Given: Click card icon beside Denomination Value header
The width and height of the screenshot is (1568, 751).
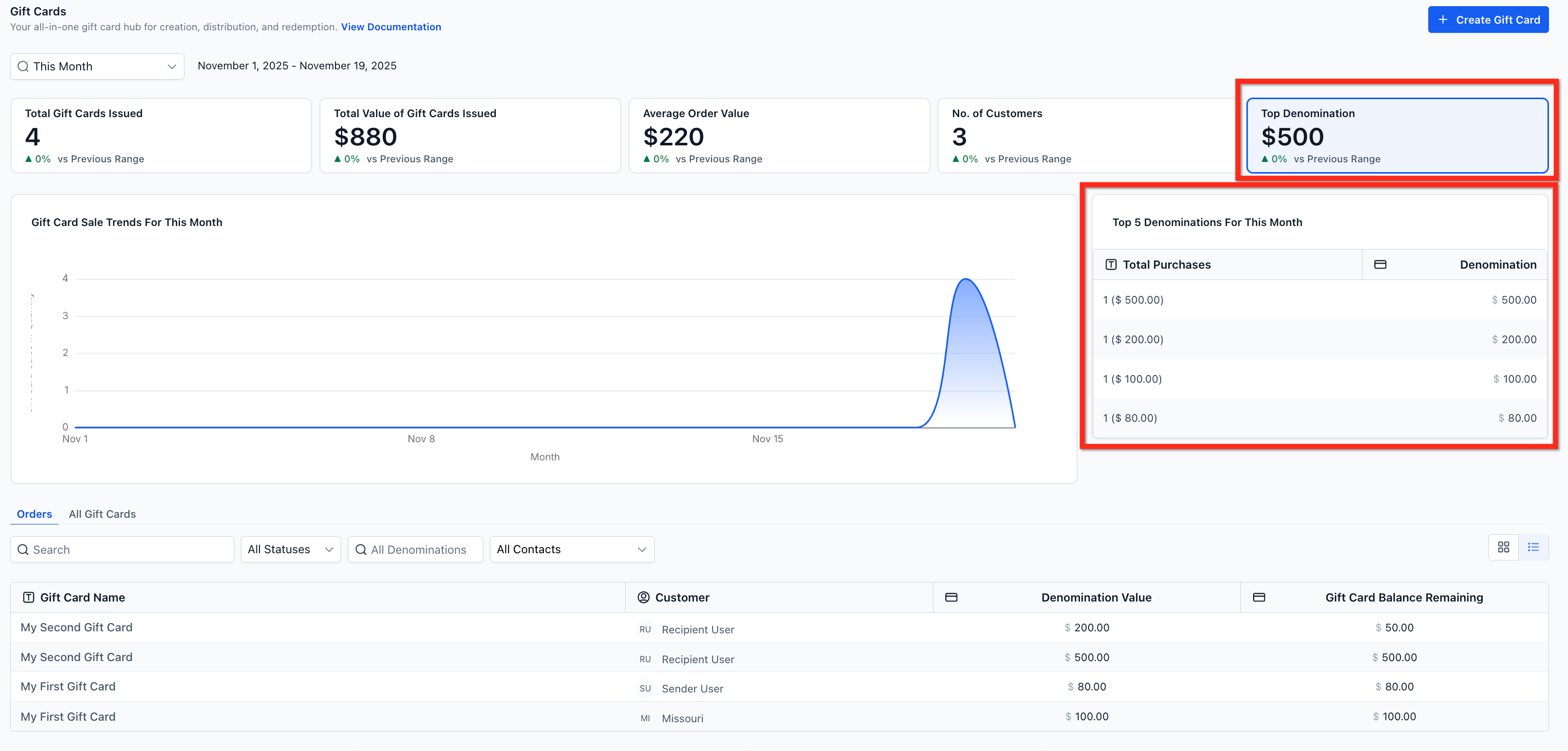Looking at the screenshot, I should click(951, 597).
